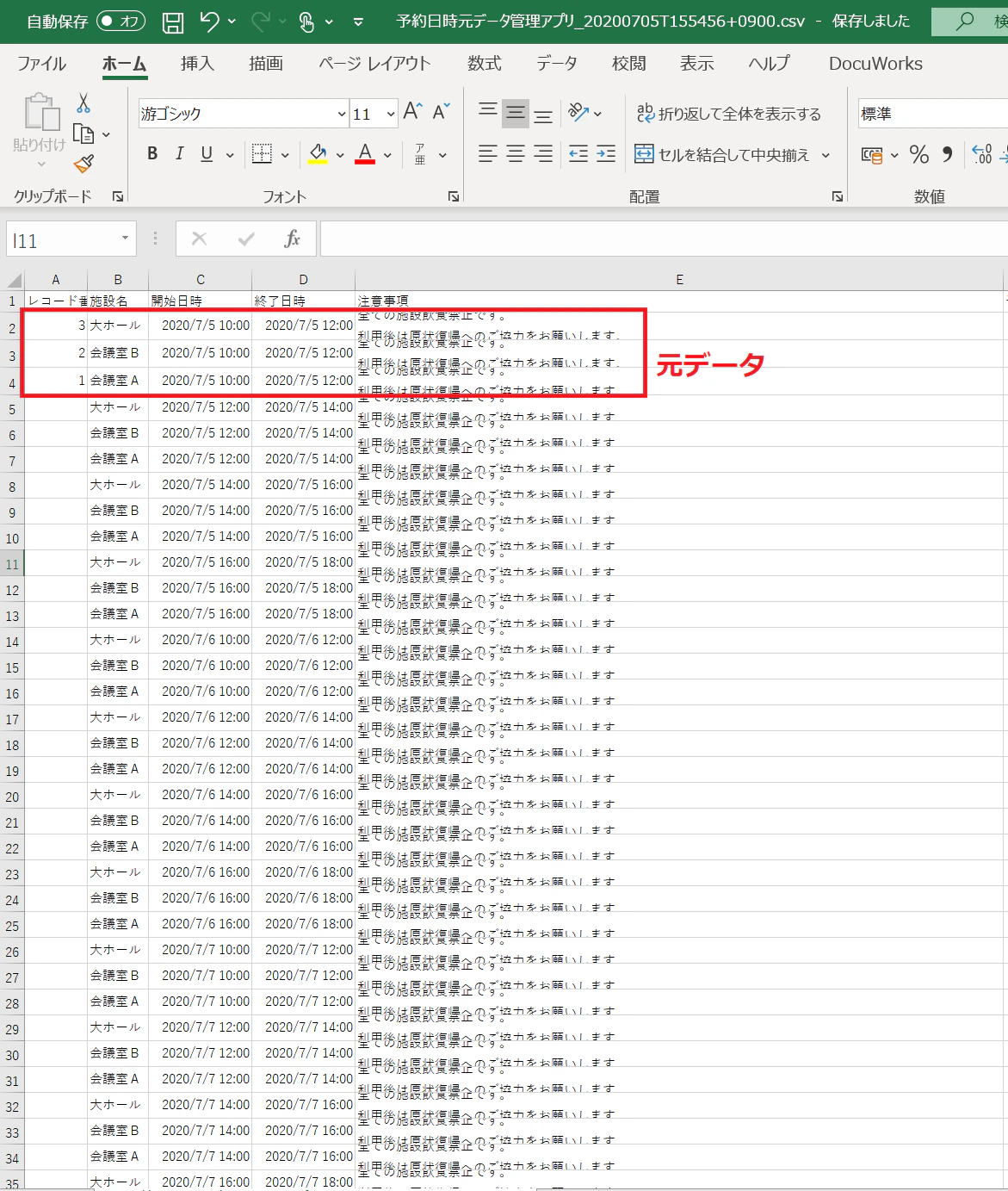Toggle underline formatting
1008x1191 pixels.
coord(207,154)
